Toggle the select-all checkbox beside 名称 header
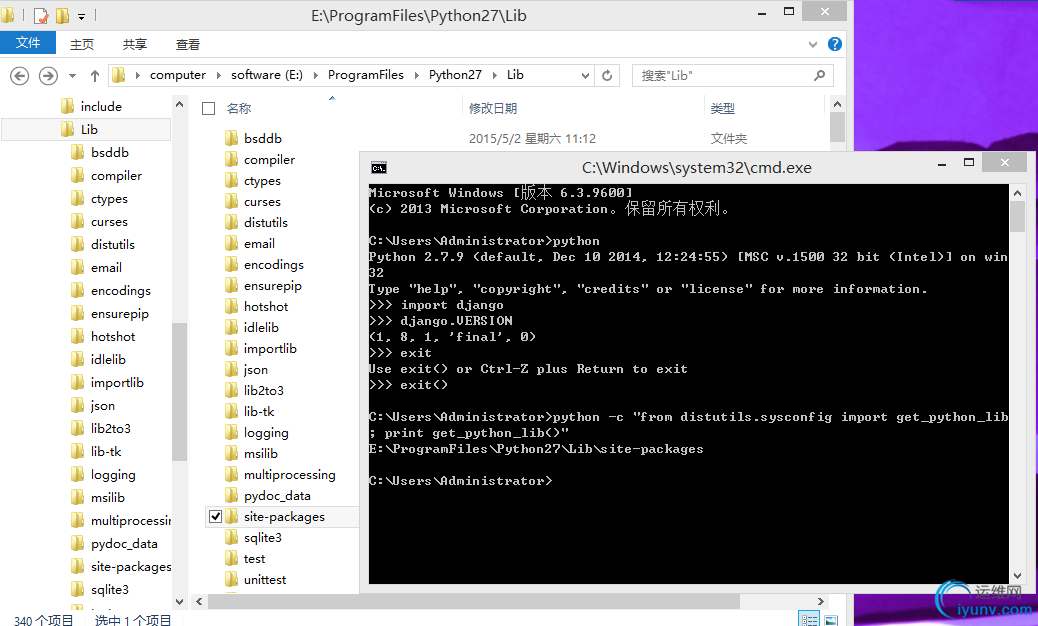Image resolution: width=1038 pixels, height=626 pixels. [x=209, y=109]
